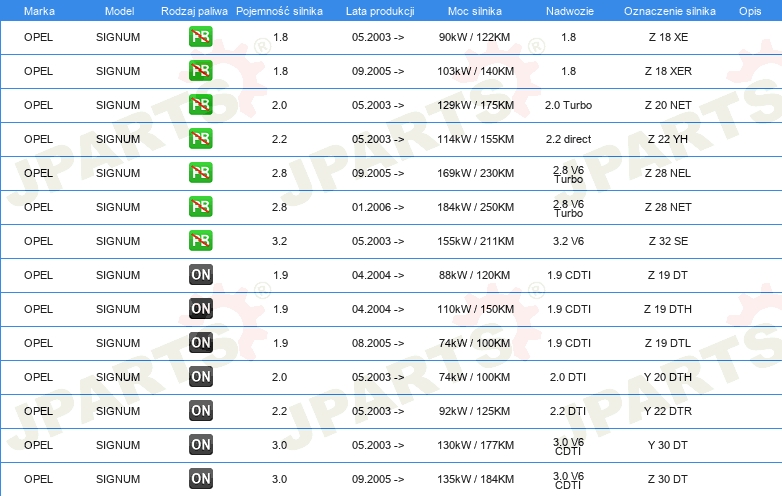Click ON diesel icon in Z 19 DT row

coord(200,275)
